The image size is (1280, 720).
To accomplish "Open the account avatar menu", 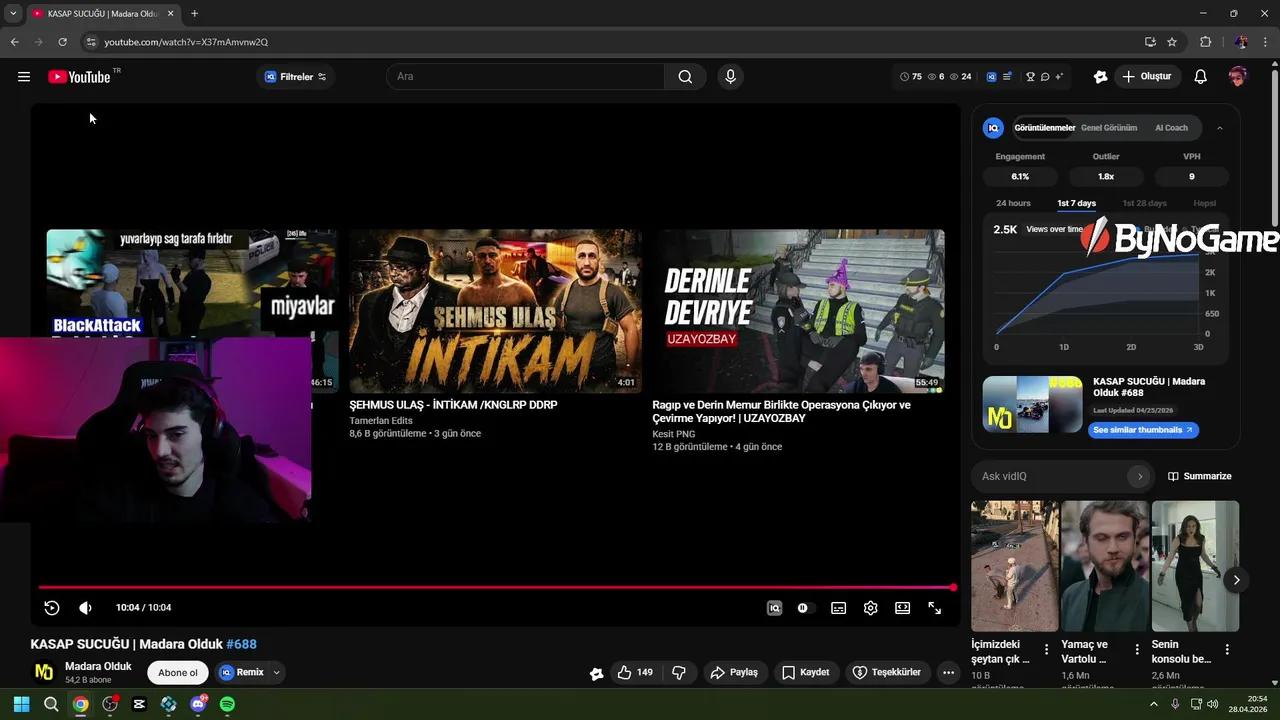I will (1238, 77).
